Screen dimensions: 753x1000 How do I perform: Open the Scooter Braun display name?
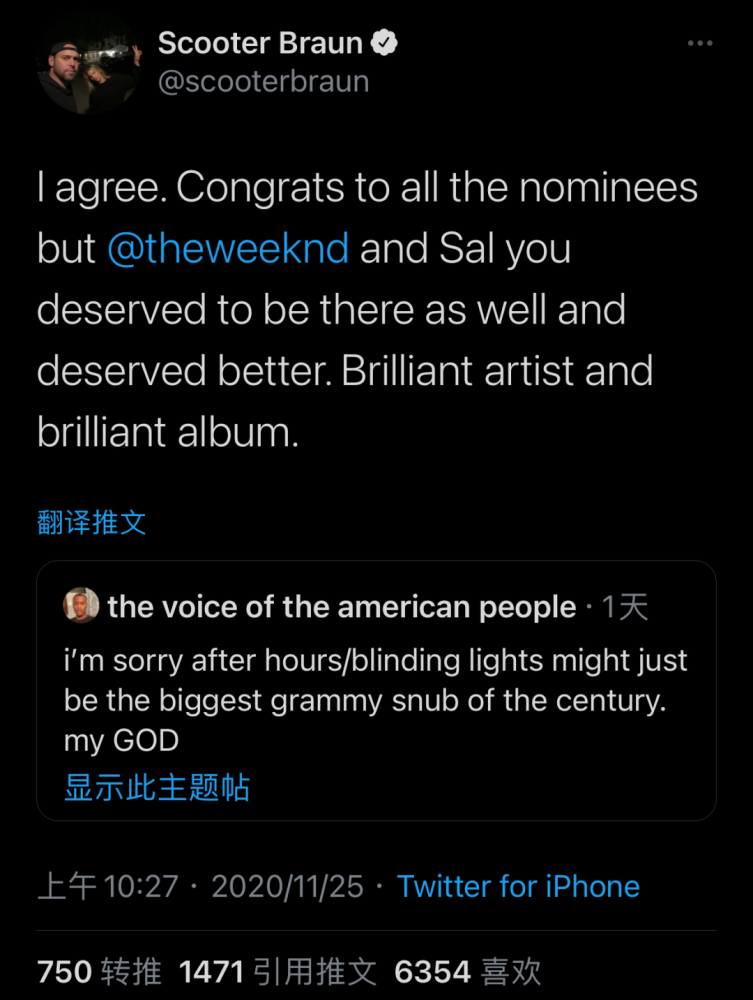[x=260, y=43]
